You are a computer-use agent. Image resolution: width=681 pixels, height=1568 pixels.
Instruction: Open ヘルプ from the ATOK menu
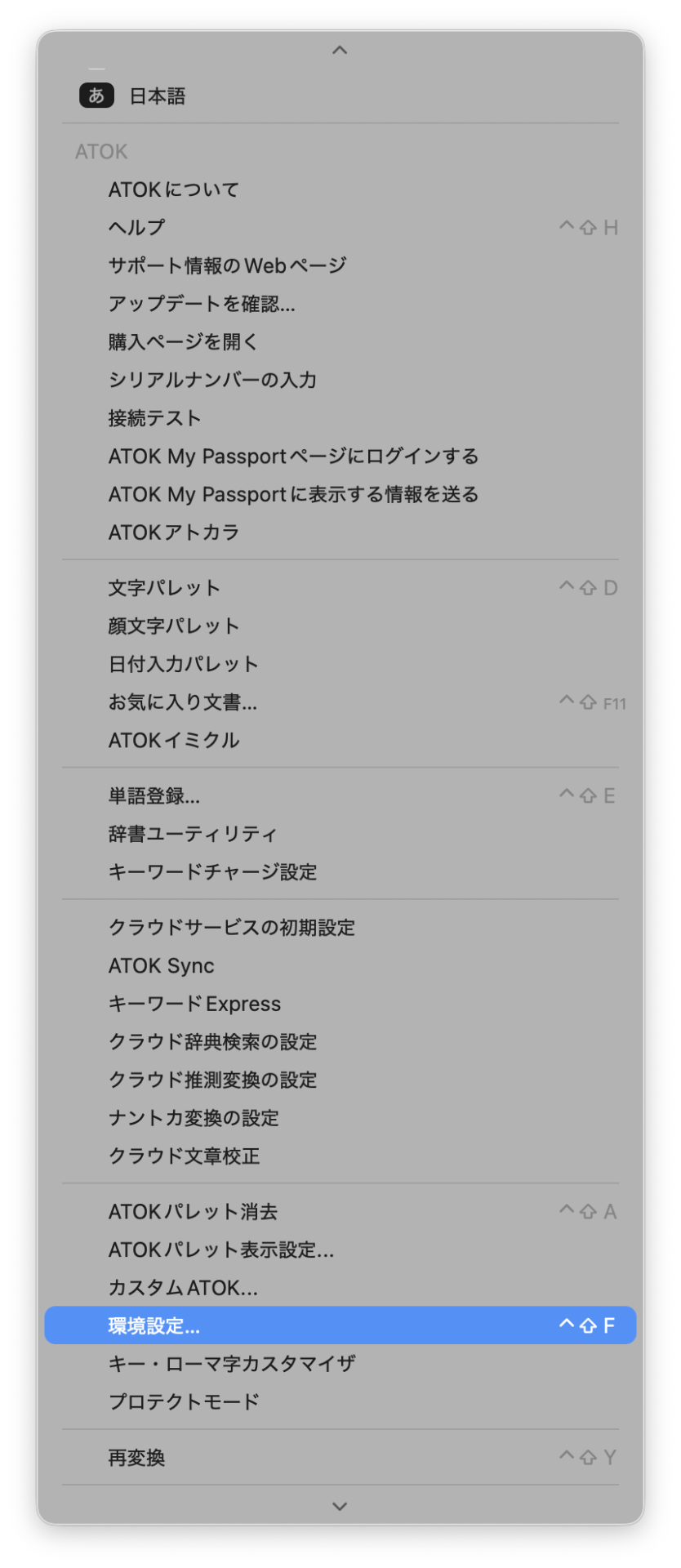[340, 227]
